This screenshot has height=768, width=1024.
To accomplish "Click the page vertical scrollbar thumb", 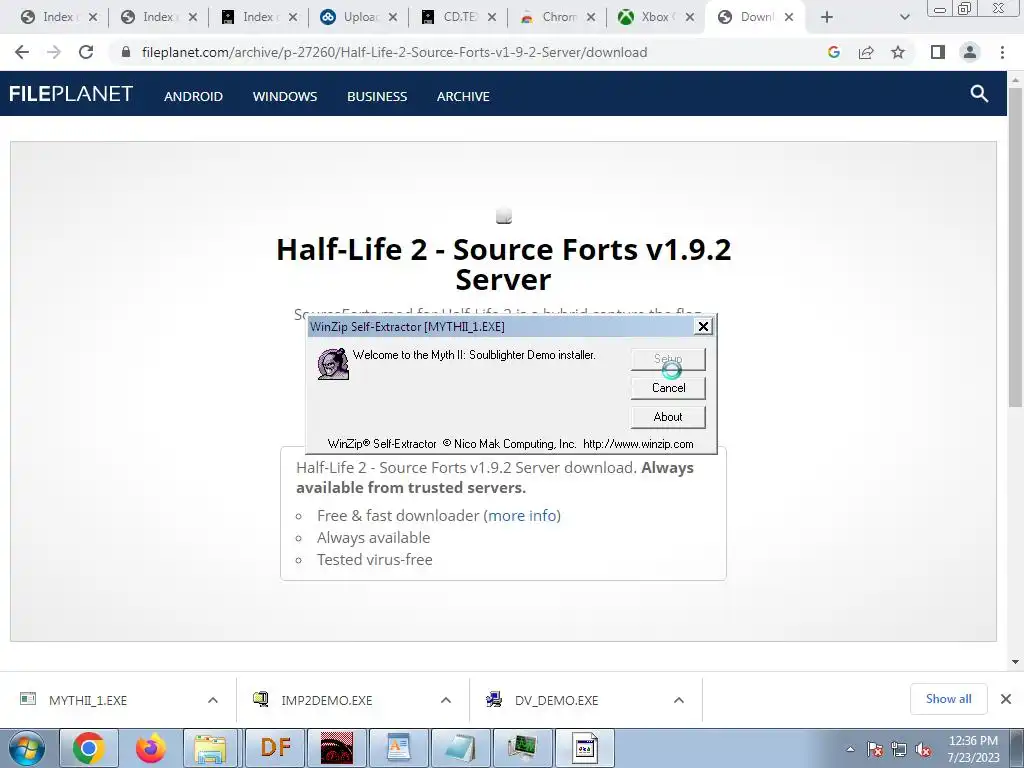I will (1015, 246).
